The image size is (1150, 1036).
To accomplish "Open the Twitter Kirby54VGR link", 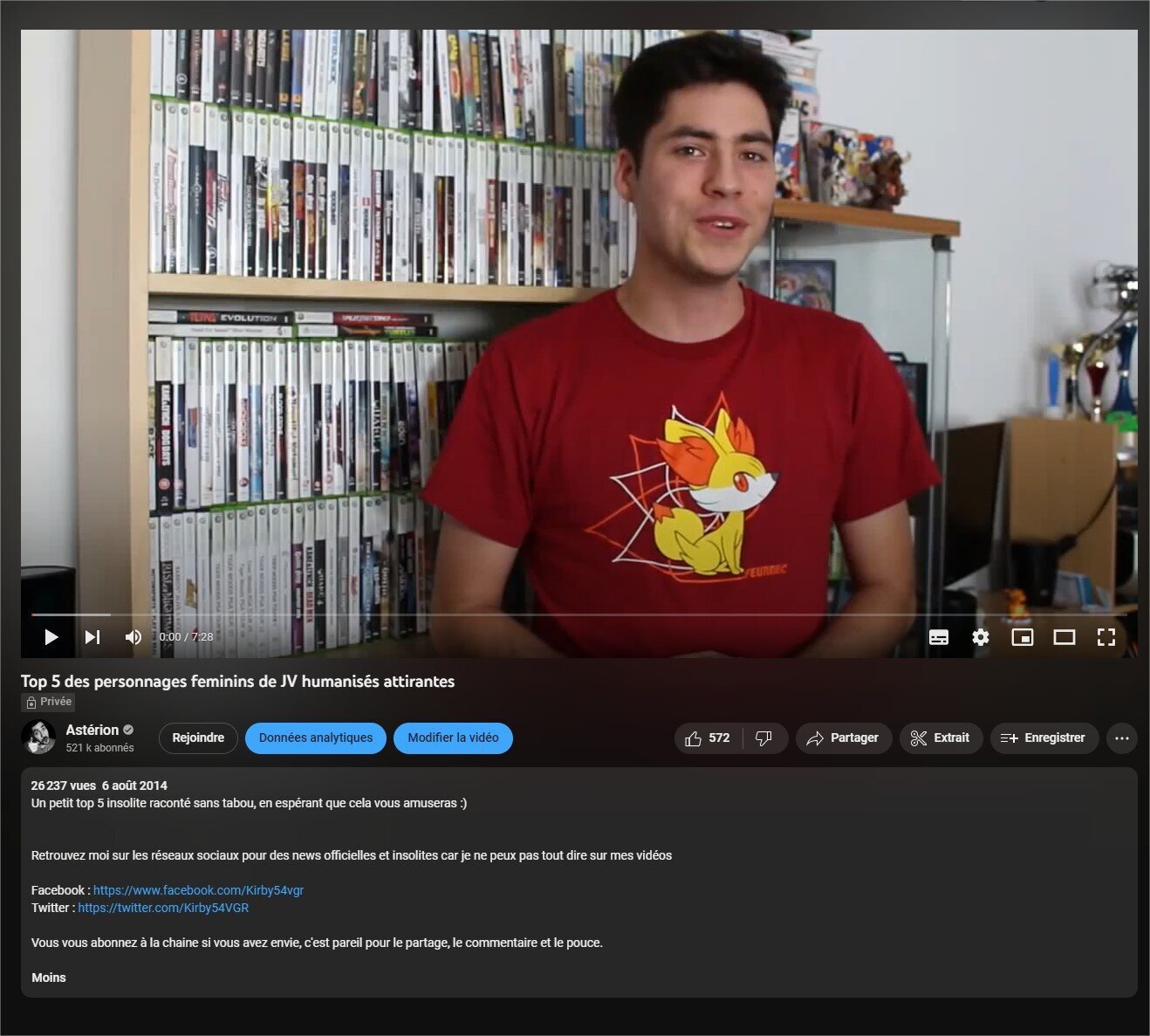I will tap(163, 908).
